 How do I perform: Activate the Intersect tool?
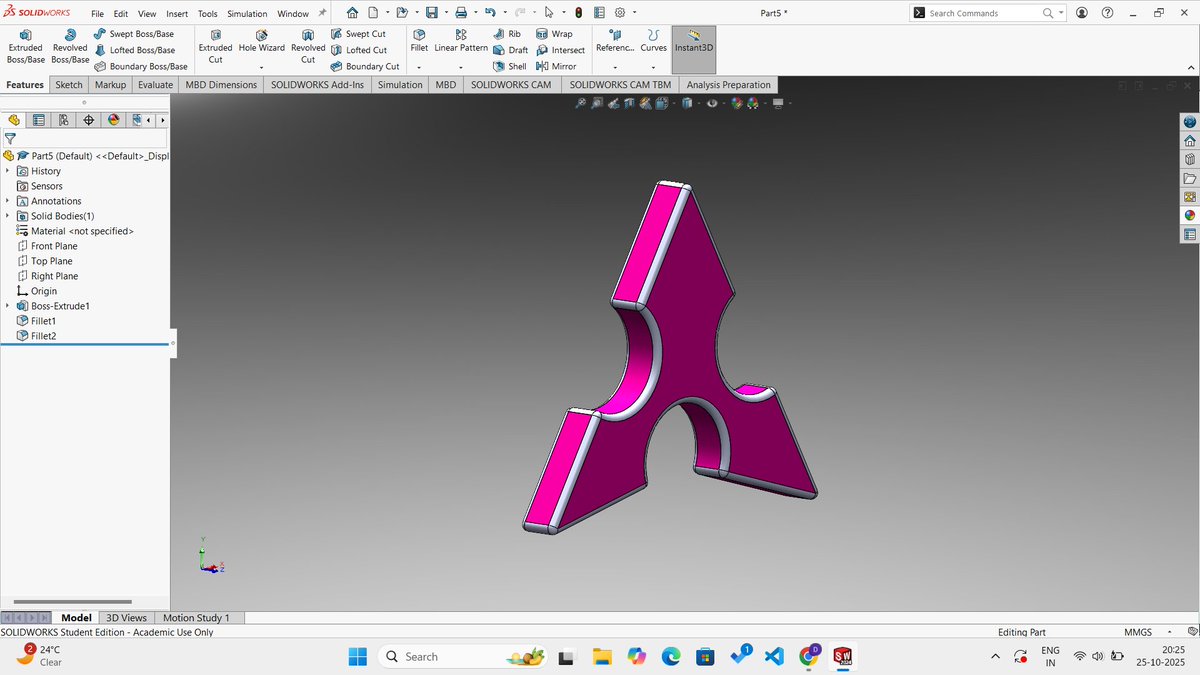(x=560, y=50)
